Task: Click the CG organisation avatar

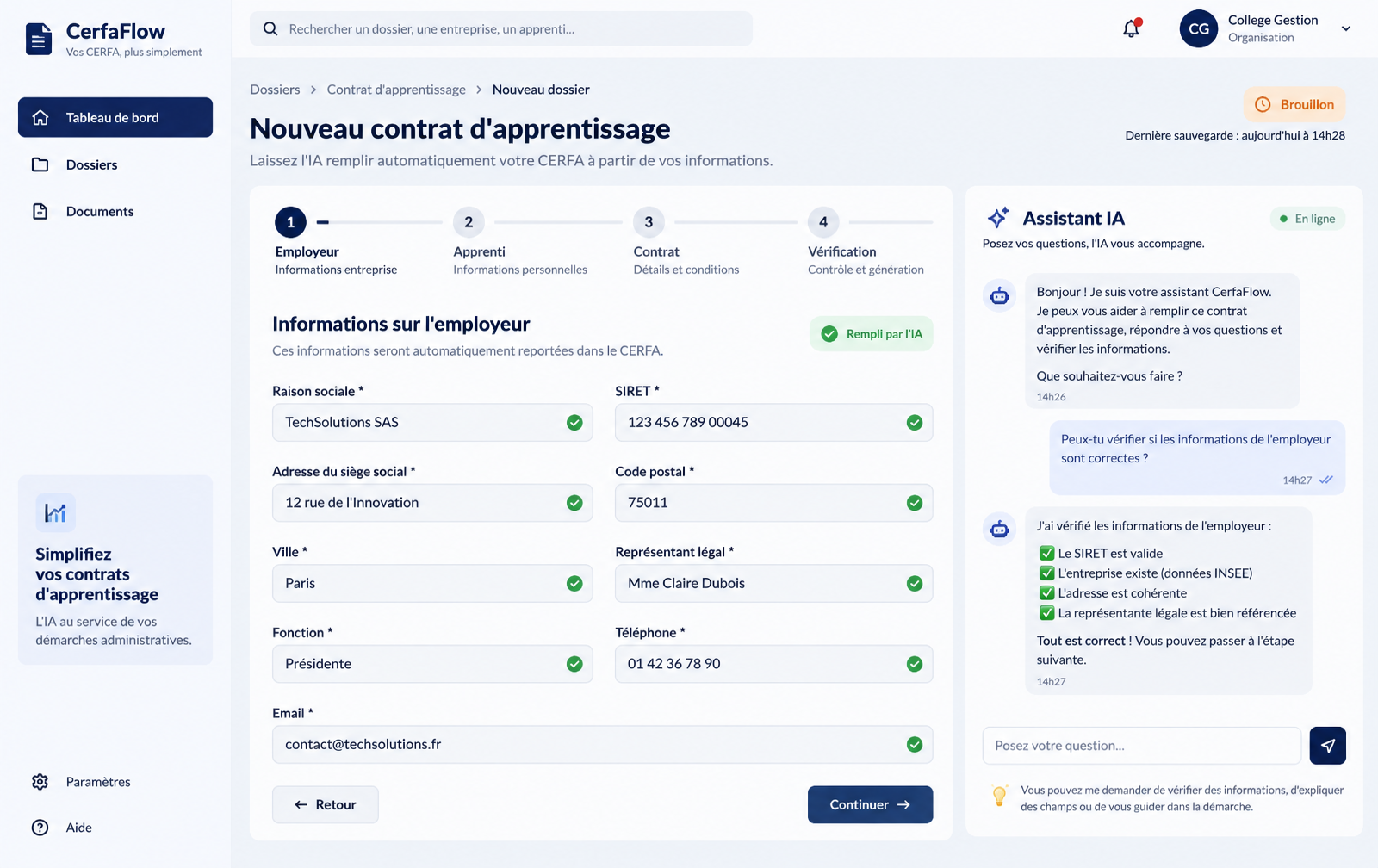Action: (1199, 28)
